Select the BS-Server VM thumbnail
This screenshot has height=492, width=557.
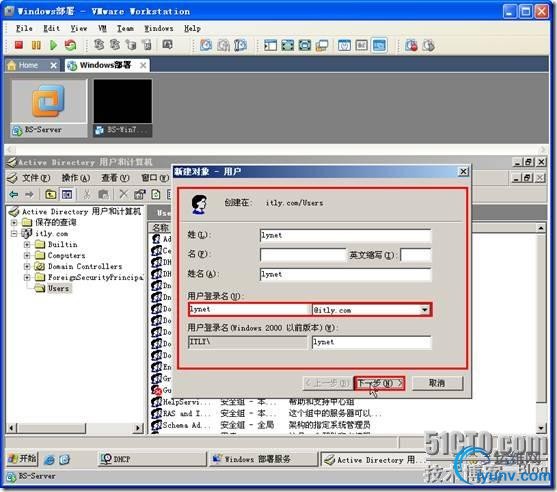point(49,108)
